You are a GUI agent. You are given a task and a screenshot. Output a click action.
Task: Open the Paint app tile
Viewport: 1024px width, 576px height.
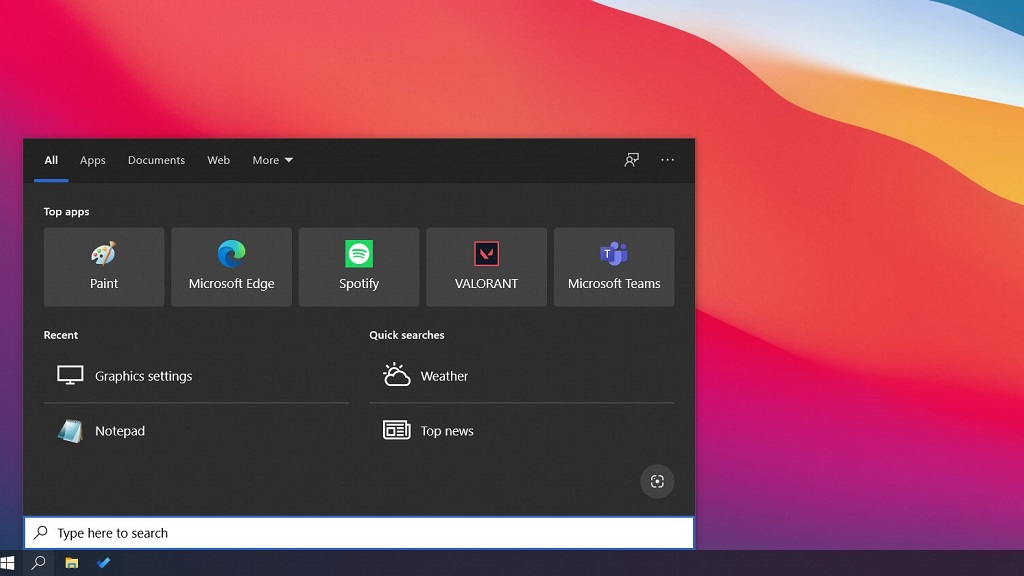point(104,266)
